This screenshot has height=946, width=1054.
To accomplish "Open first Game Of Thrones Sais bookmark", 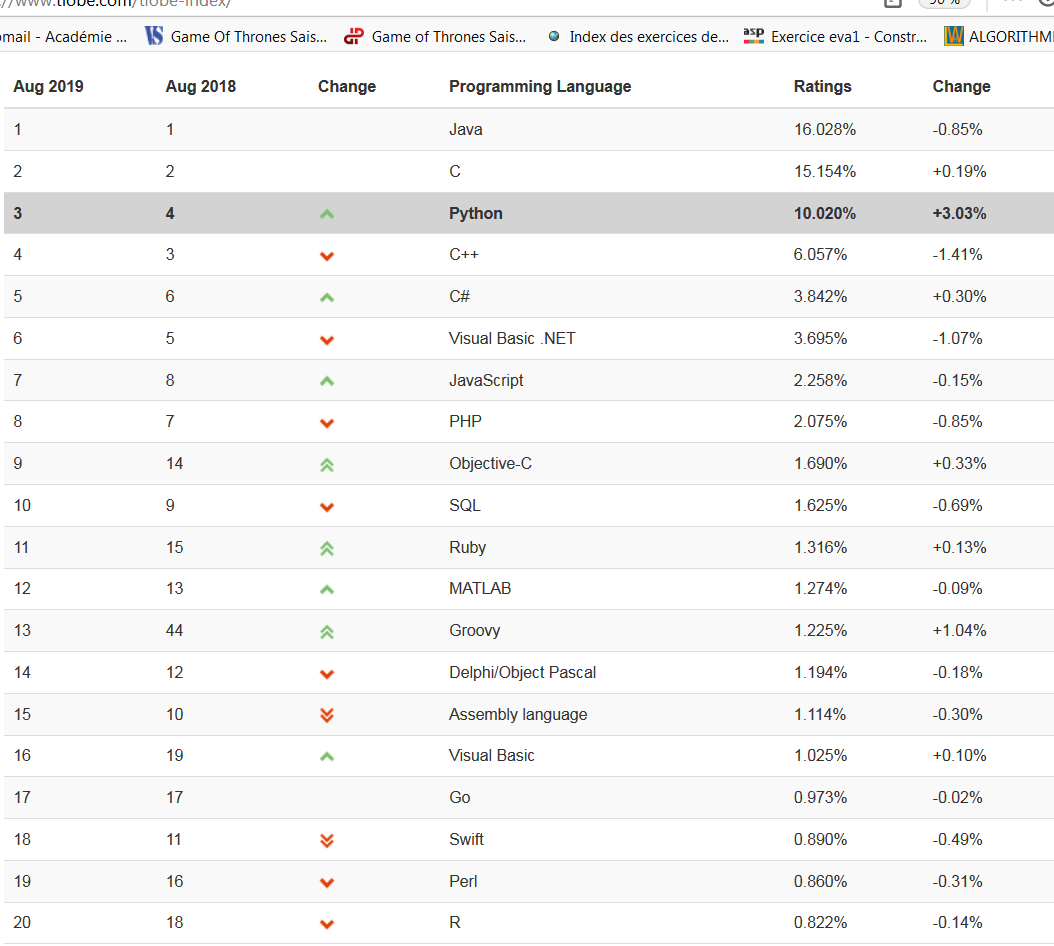I will click(x=236, y=36).
